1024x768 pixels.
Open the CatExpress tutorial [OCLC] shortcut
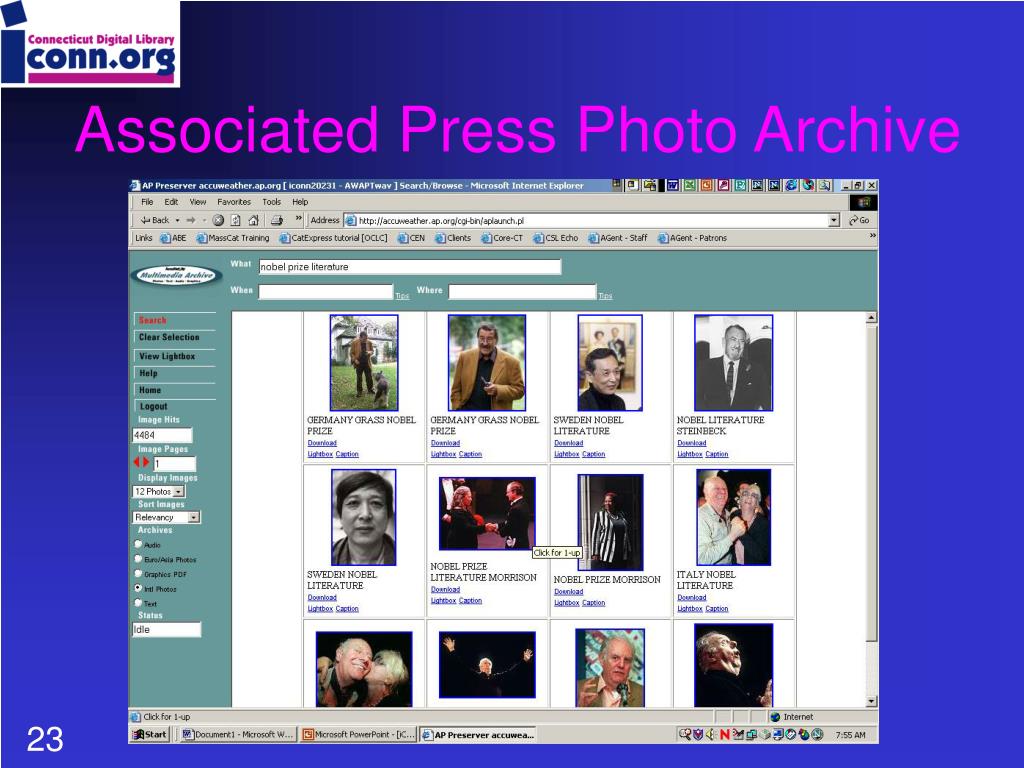[333, 238]
